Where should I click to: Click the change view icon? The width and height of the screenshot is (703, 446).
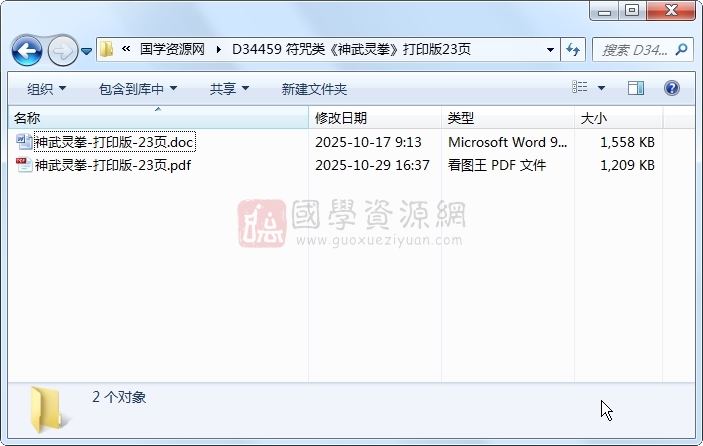click(x=580, y=89)
